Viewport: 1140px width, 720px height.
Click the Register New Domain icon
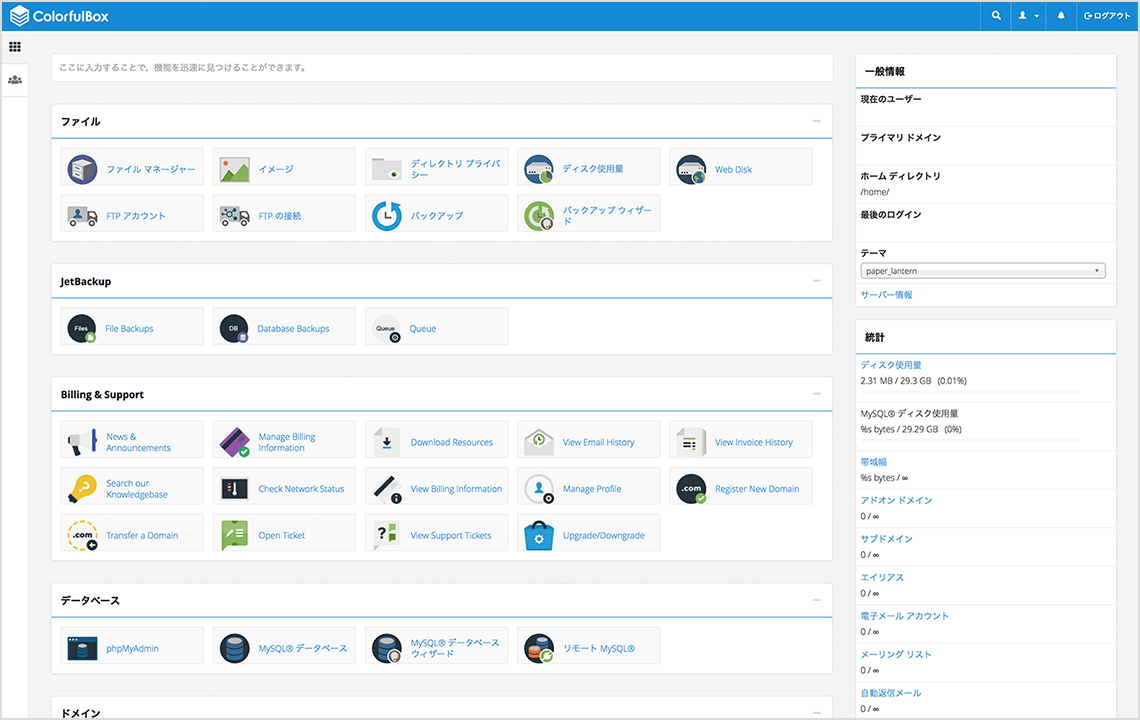(x=691, y=489)
